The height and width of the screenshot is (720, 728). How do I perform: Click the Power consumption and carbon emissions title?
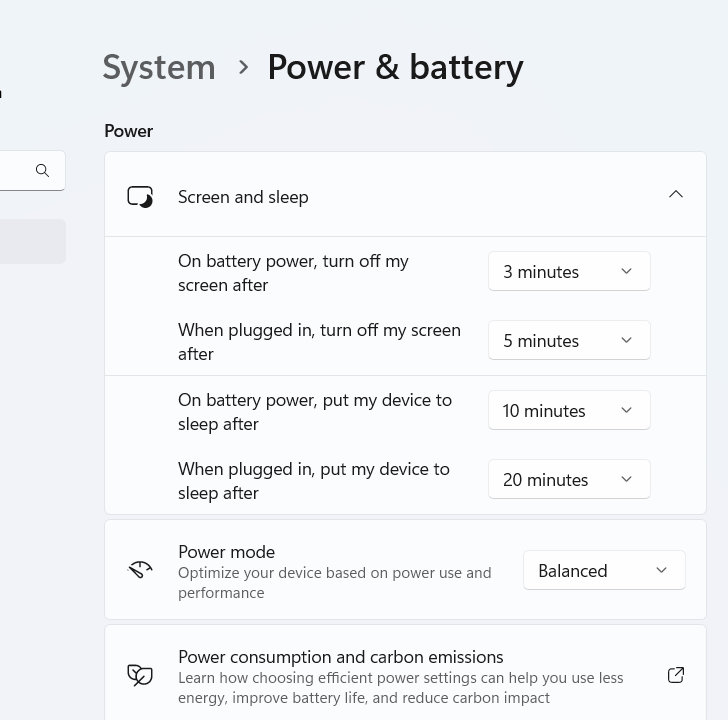(x=340, y=657)
